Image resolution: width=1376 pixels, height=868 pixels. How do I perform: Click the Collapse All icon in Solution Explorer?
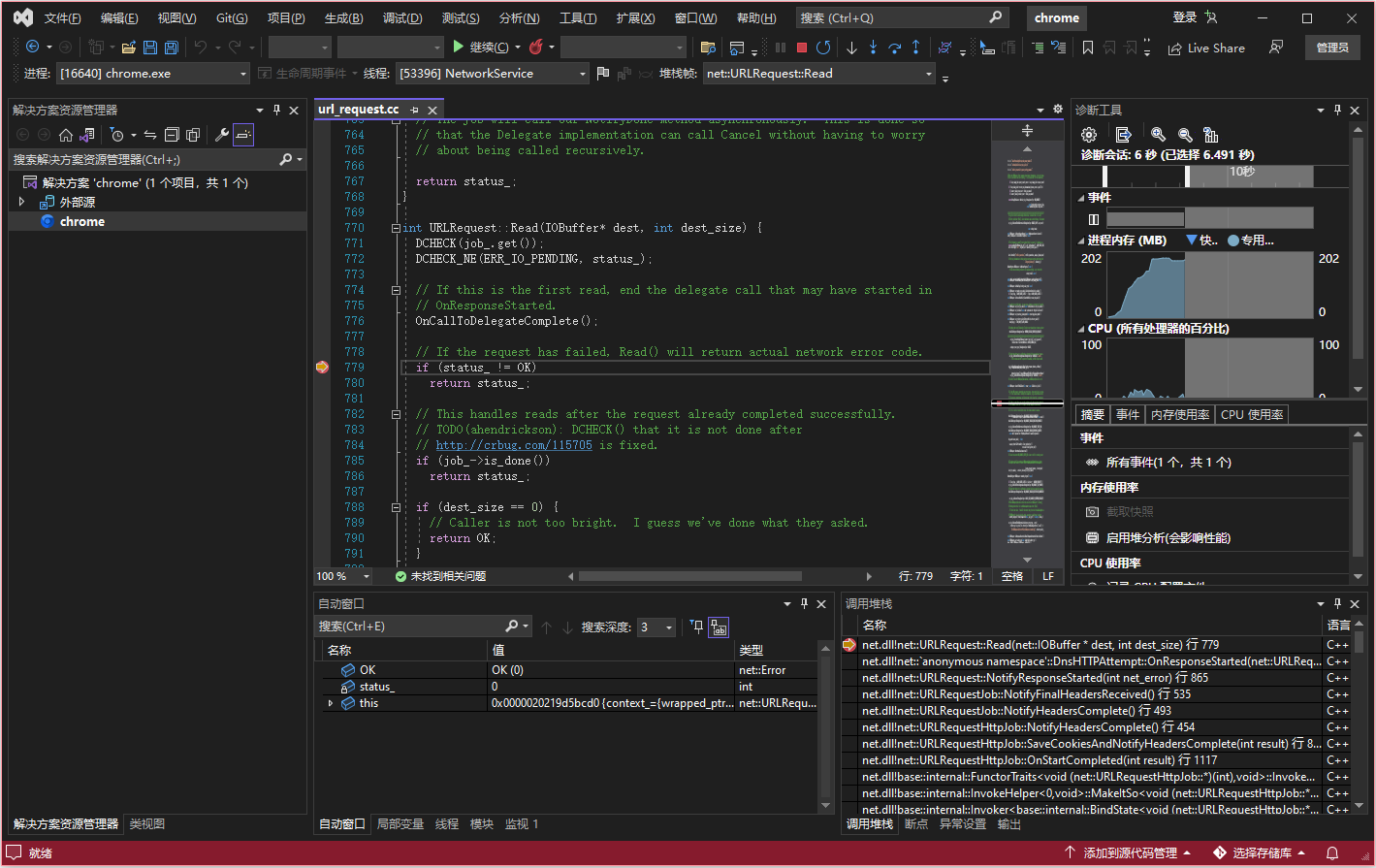(x=172, y=135)
